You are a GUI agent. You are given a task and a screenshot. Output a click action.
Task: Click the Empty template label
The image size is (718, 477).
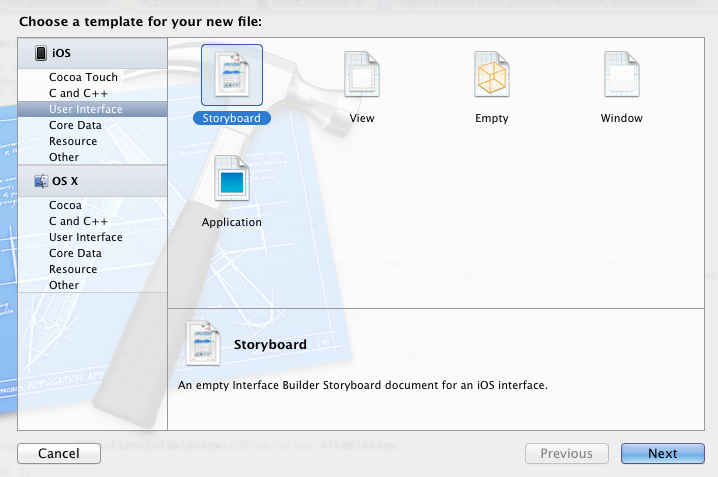pos(492,118)
